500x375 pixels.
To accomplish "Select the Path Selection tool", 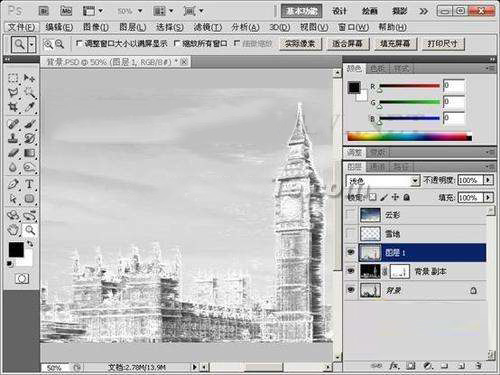I will (x=13, y=198).
